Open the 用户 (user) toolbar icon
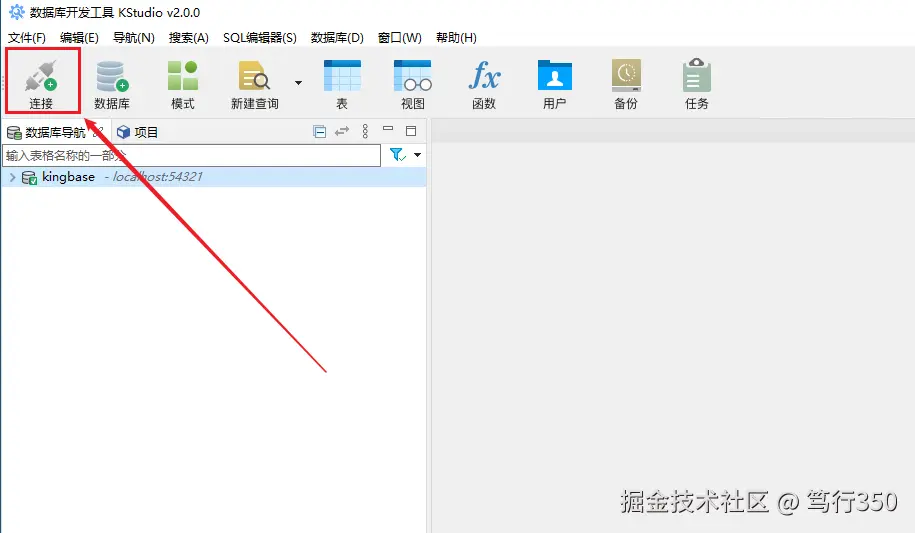 [554, 84]
